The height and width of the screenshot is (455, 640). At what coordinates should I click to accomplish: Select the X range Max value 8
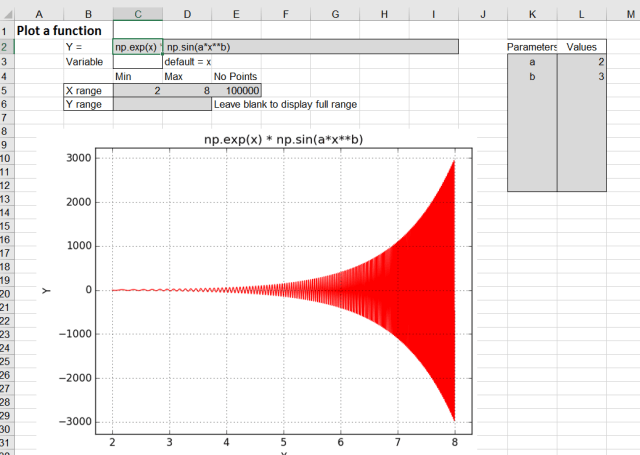[187, 90]
